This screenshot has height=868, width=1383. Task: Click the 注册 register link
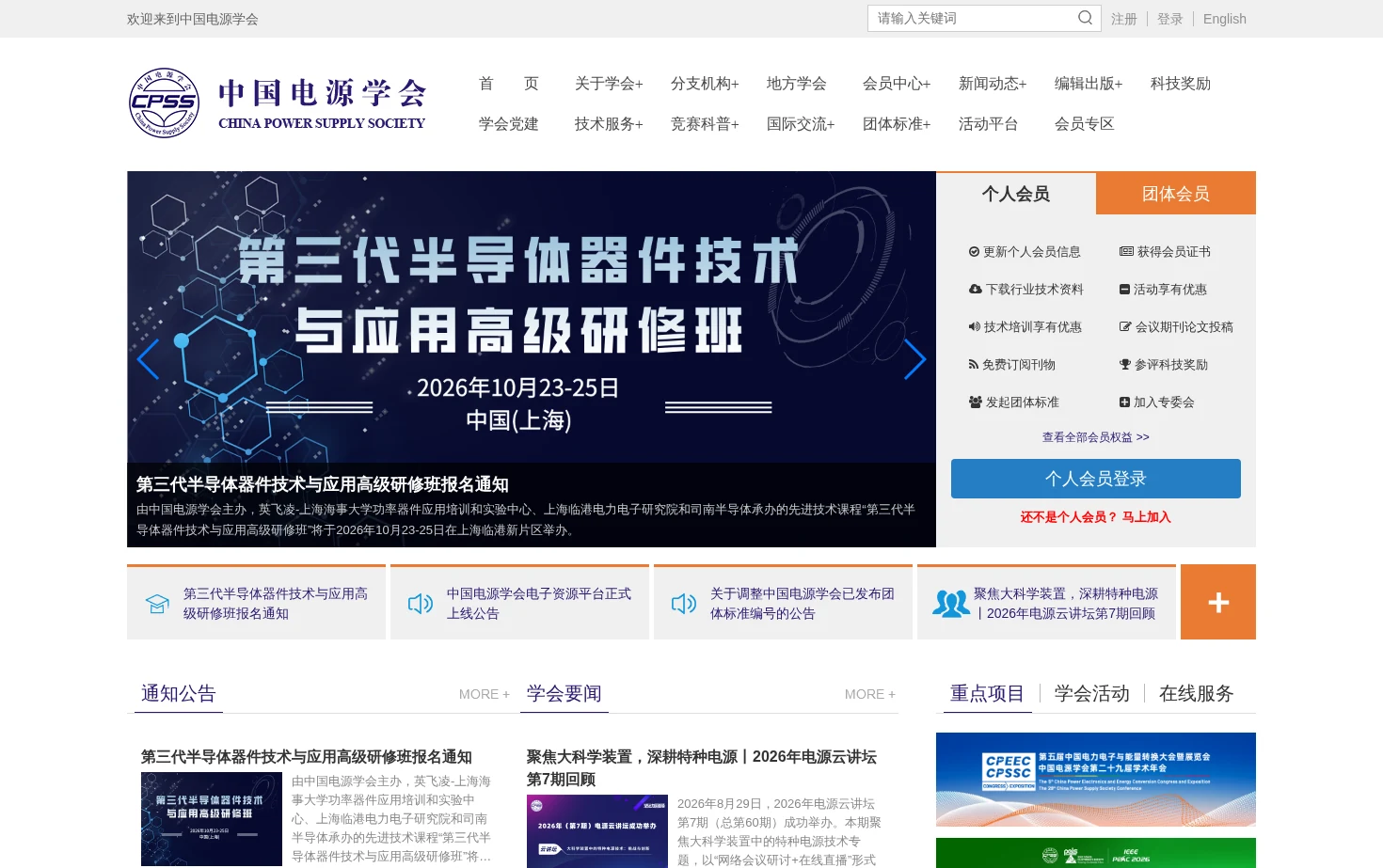(x=1124, y=19)
